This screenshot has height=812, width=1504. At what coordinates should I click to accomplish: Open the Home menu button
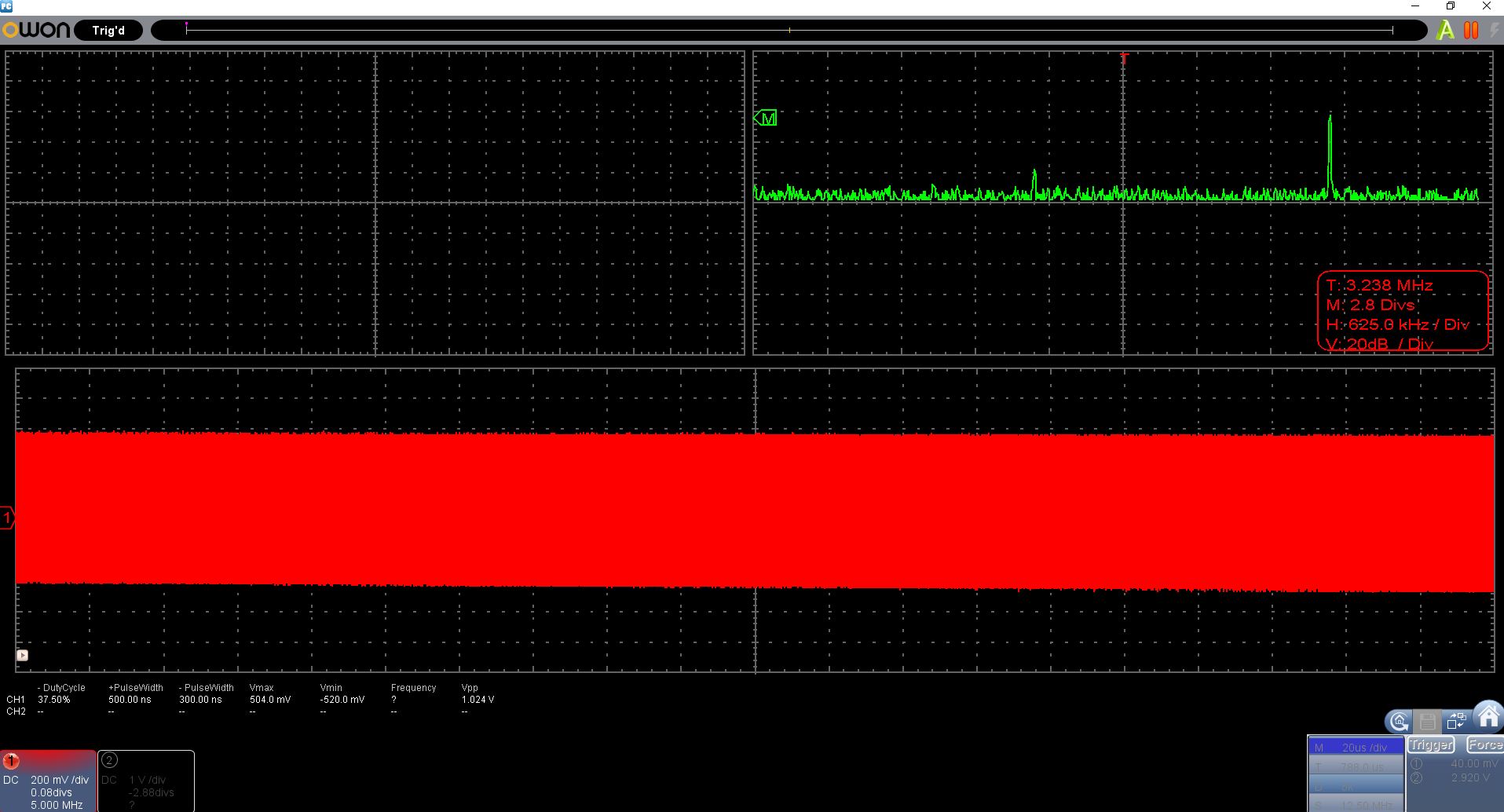coord(1488,717)
